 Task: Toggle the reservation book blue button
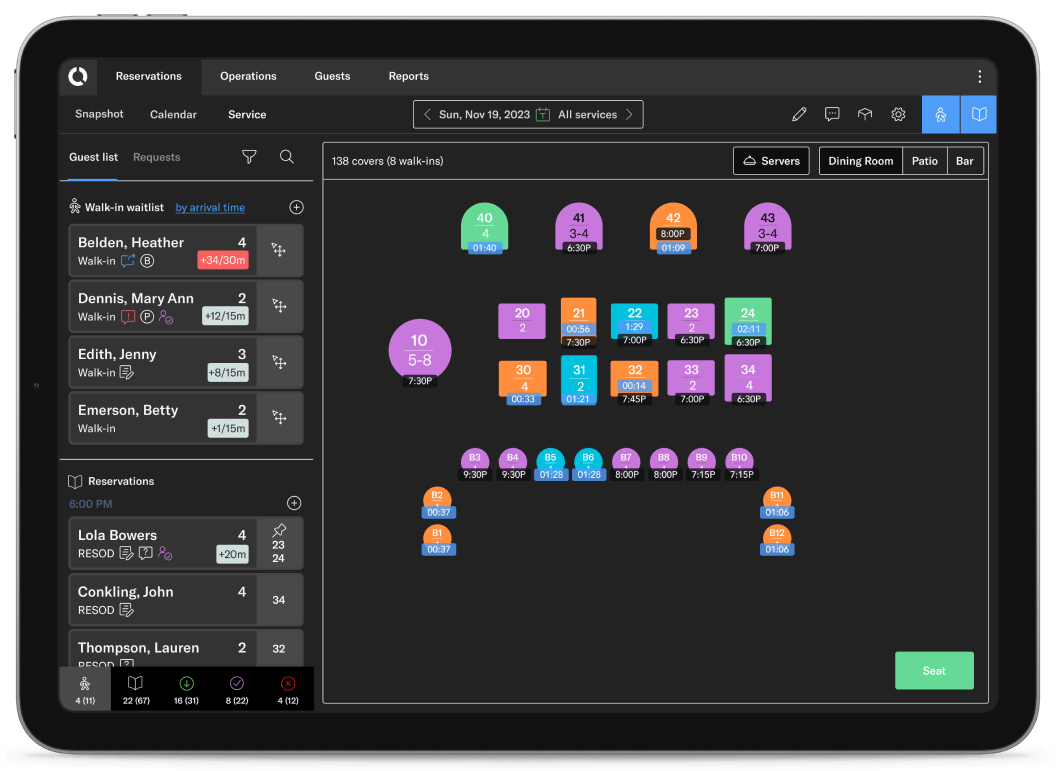pyautogui.click(x=979, y=114)
